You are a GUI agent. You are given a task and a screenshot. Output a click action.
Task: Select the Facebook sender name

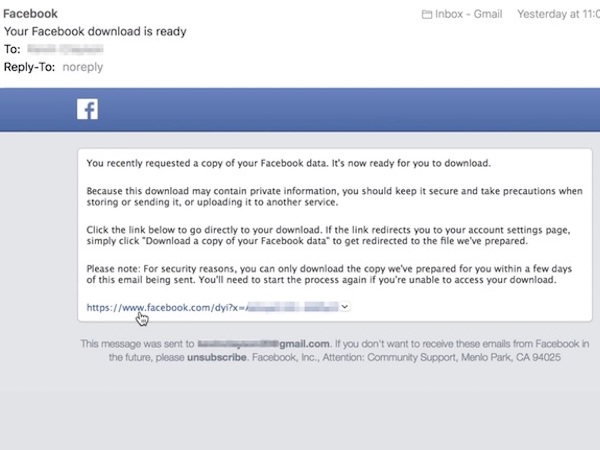point(30,14)
